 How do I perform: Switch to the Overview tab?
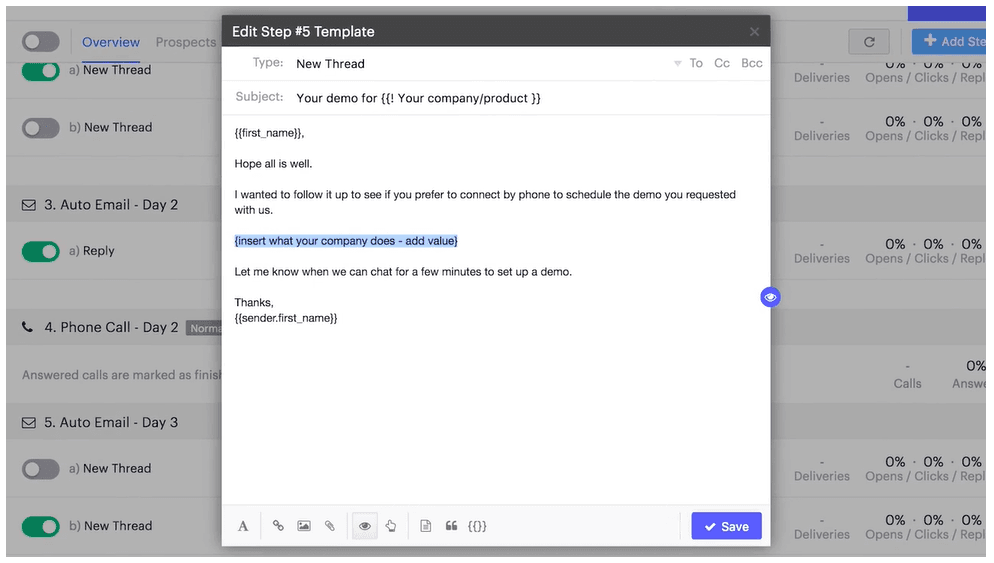(111, 42)
